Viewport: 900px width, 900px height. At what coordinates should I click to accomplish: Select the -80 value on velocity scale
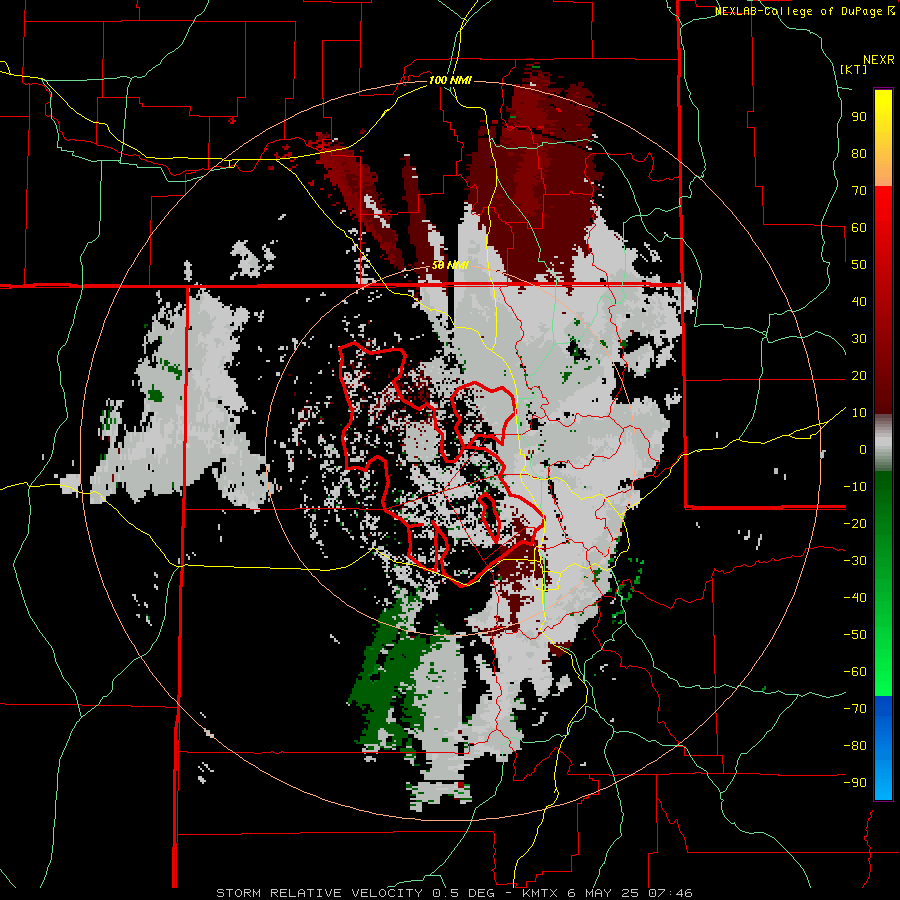(x=855, y=746)
